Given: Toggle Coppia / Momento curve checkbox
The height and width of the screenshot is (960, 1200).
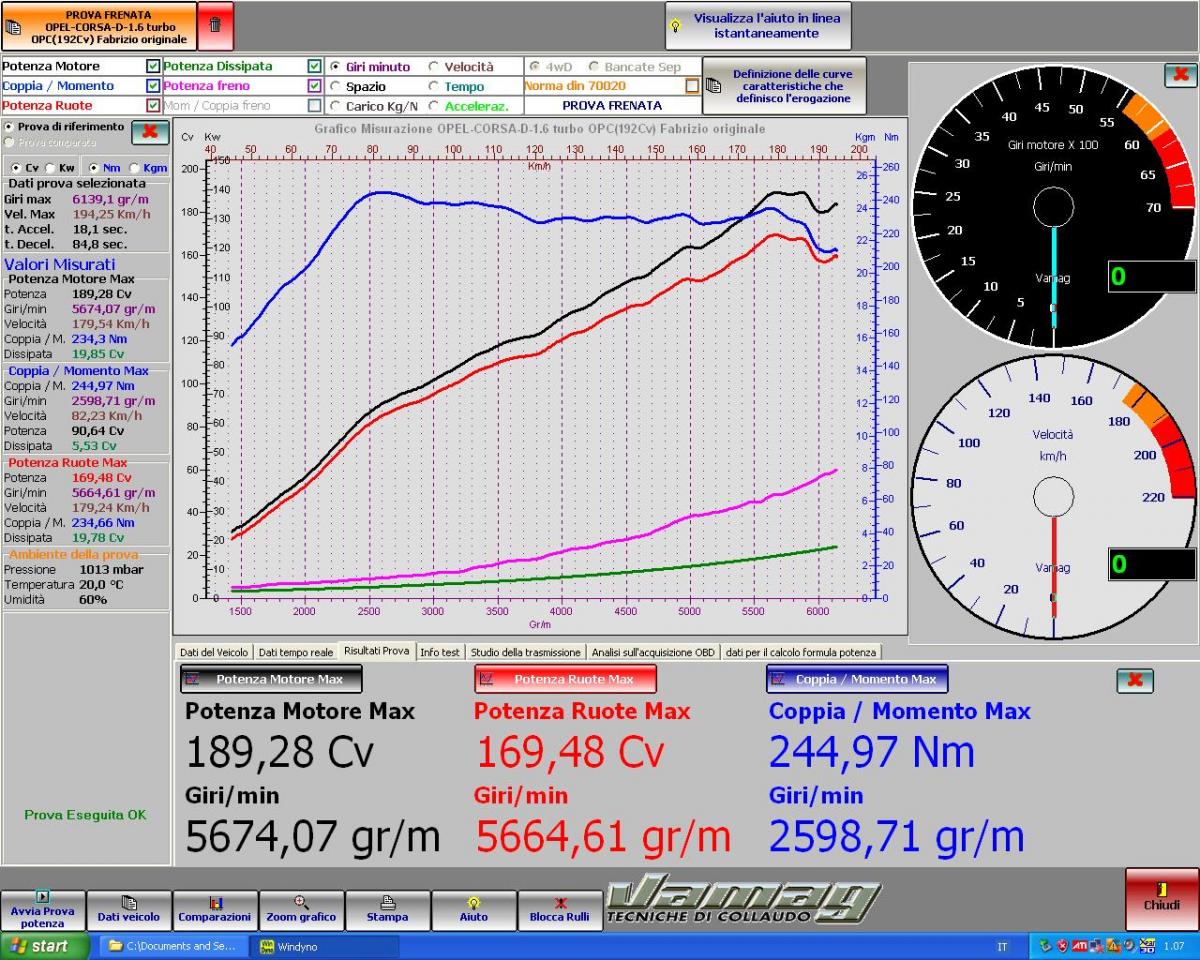Looking at the screenshot, I should click(x=153, y=86).
